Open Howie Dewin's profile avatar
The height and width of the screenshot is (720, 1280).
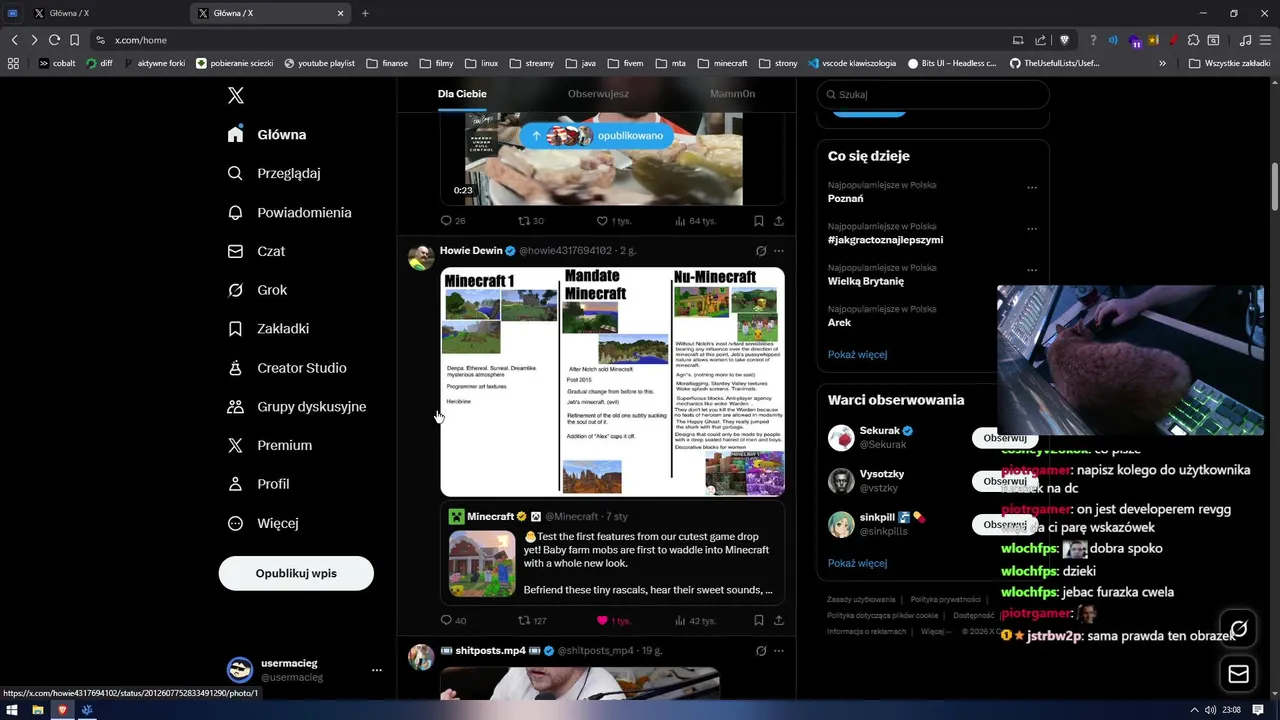coord(421,257)
